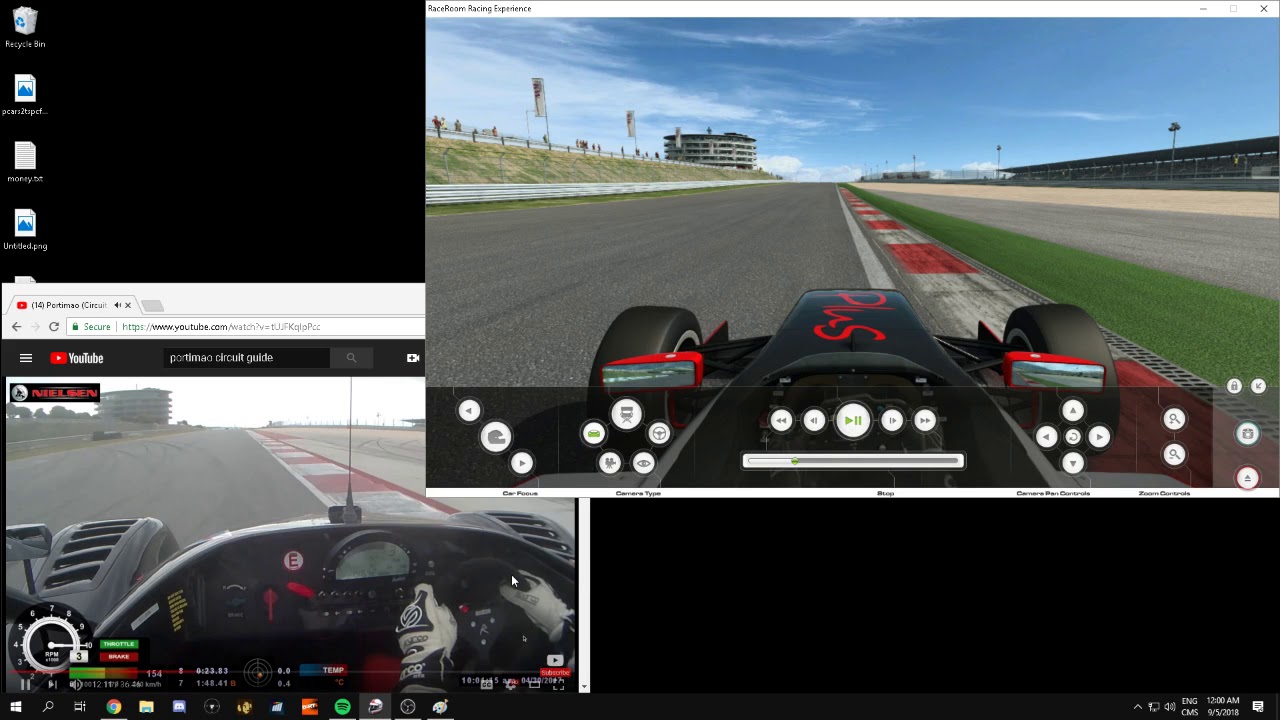Image resolution: width=1280 pixels, height=720 pixels.
Task: Select the green car chase camera
Action: pyautogui.click(x=594, y=433)
